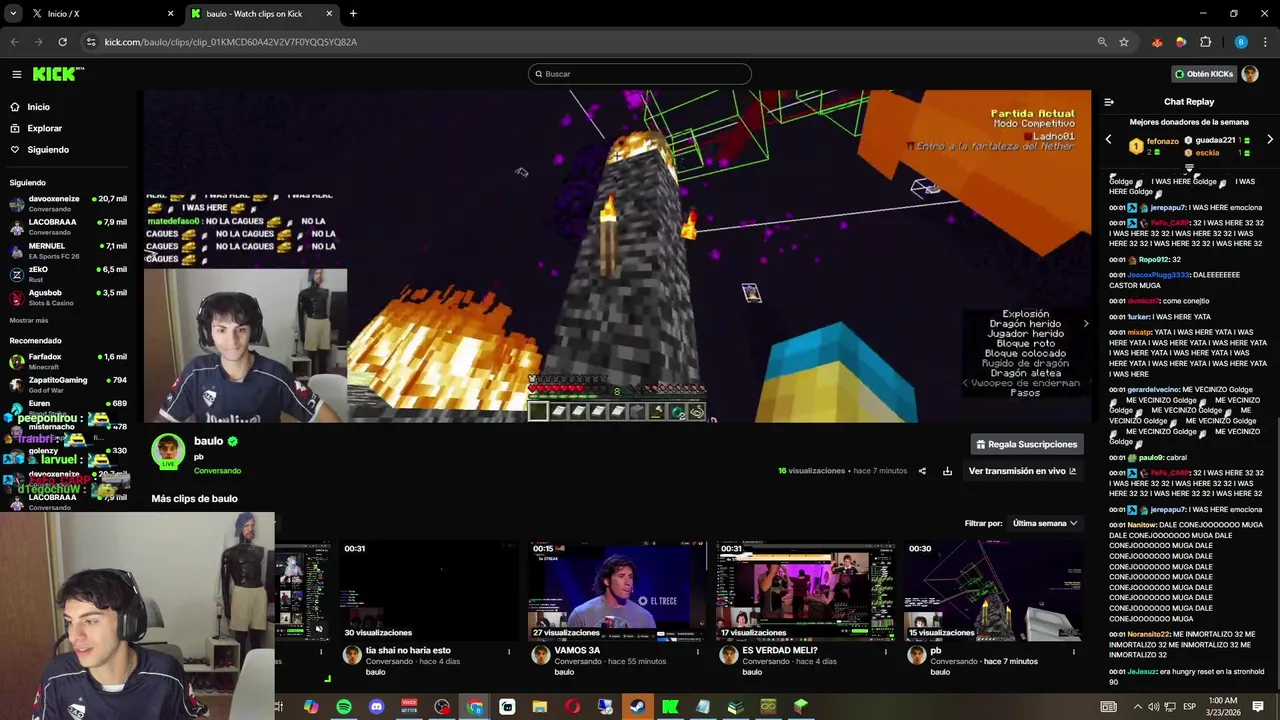Open the Kick hamburger sidebar menu
This screenshot has height=720, width=1280.
(16, 74)
